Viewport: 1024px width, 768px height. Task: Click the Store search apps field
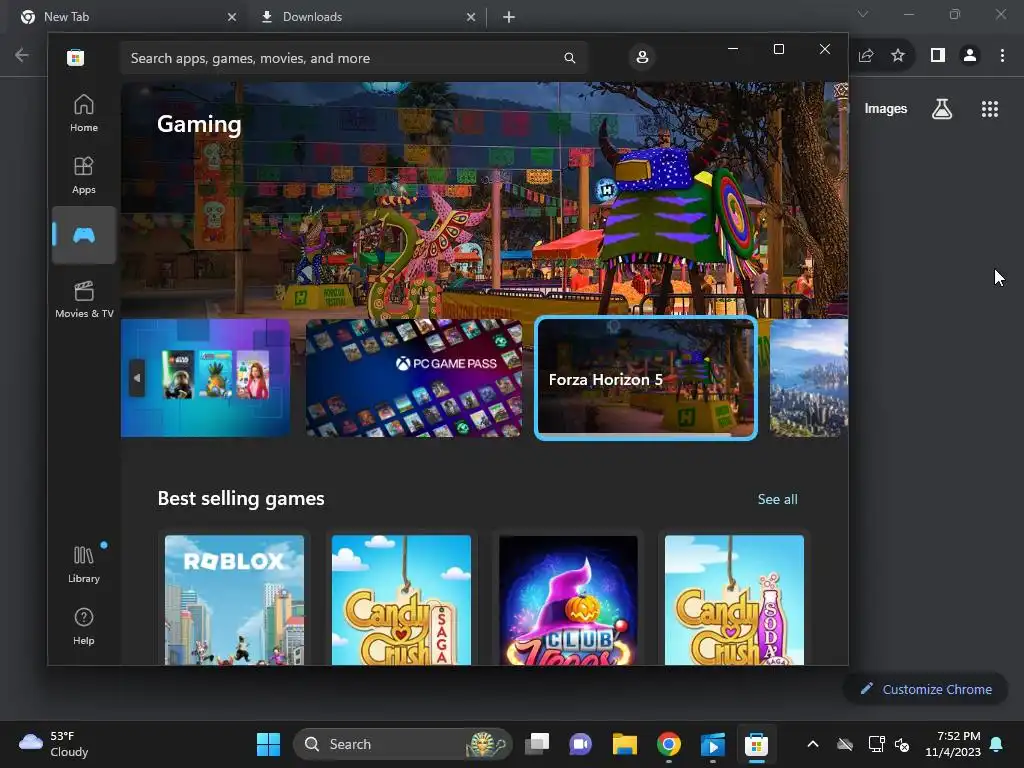click(x=353, y=58)
